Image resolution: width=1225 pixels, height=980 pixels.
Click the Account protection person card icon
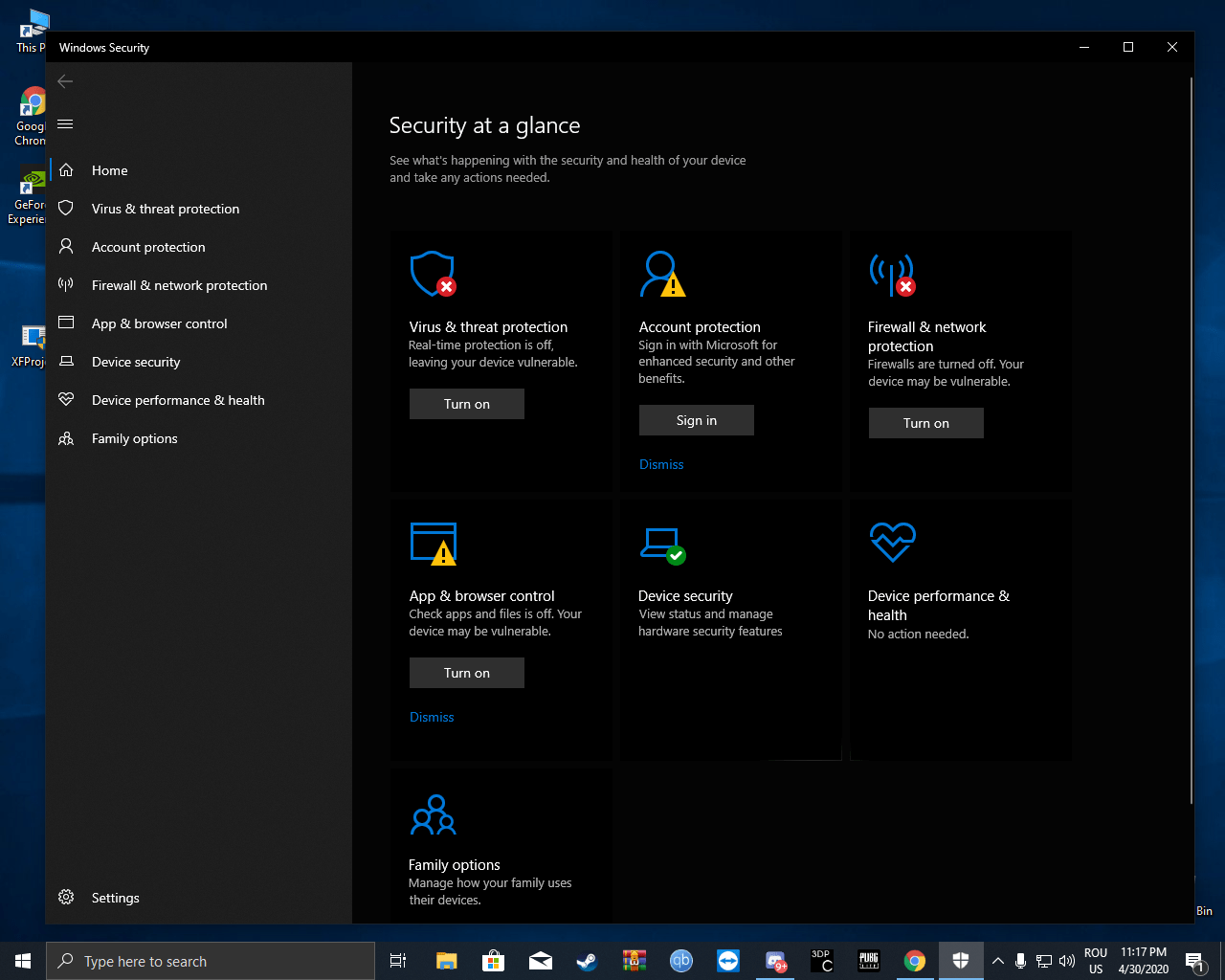[x=662, y=274]
